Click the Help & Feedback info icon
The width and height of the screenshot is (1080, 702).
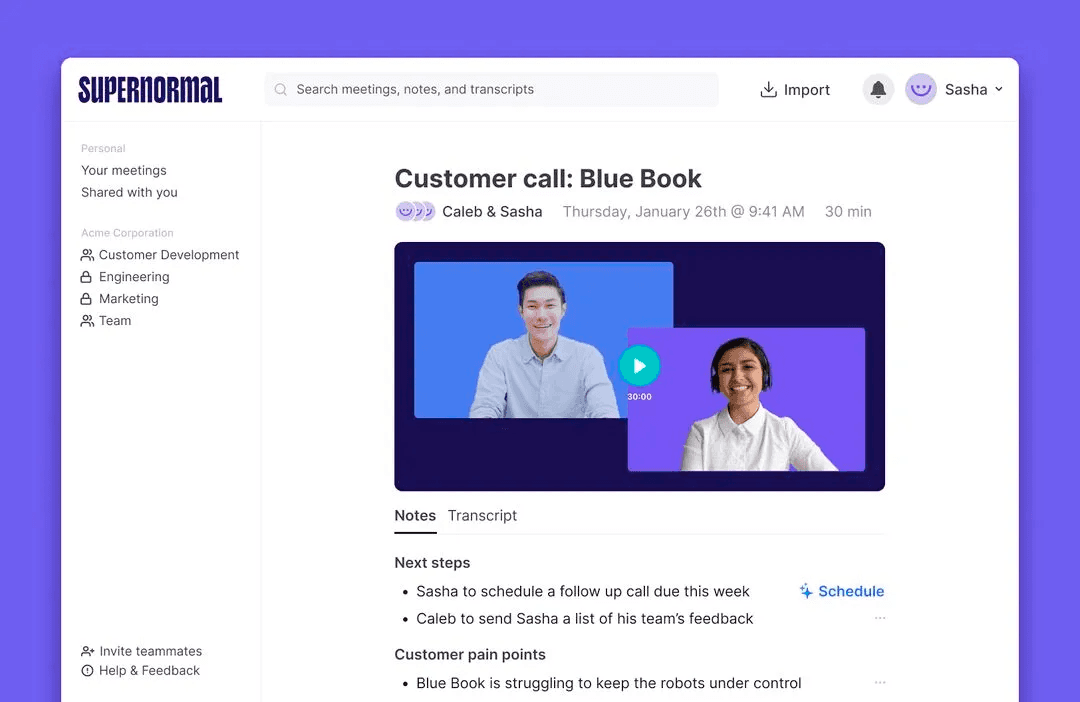click(87, 670)
